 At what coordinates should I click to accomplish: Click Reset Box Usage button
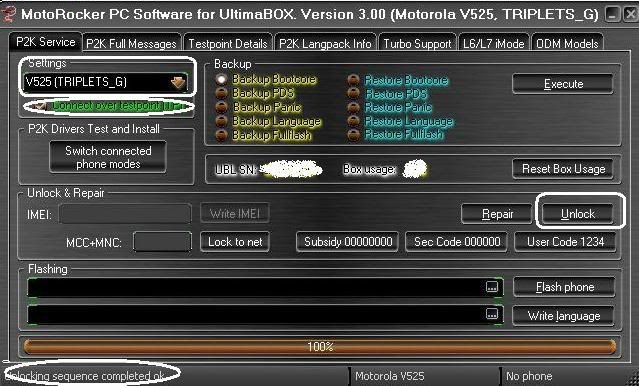tap(563, 169)
